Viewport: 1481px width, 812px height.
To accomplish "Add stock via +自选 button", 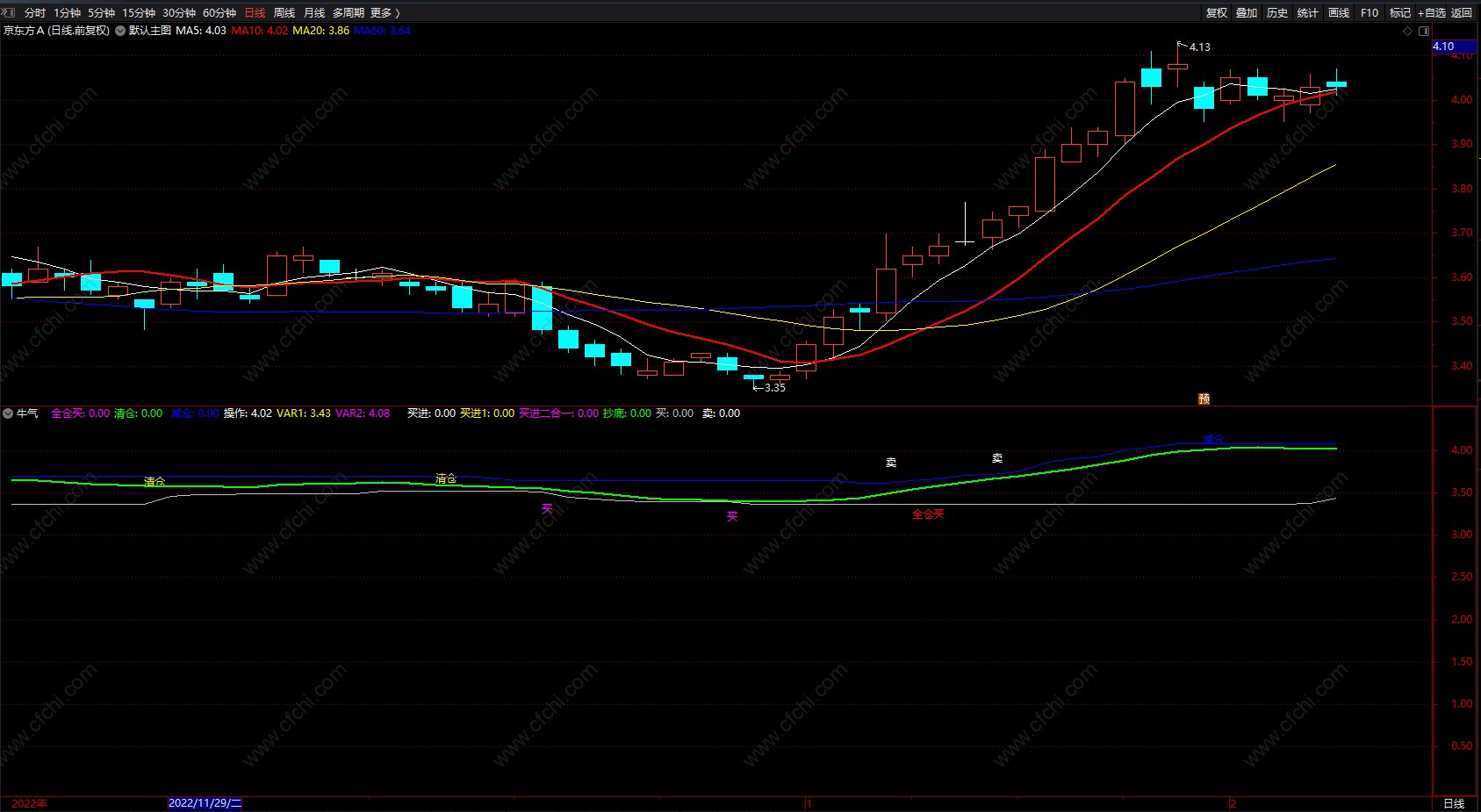I will click(1432, 13).
